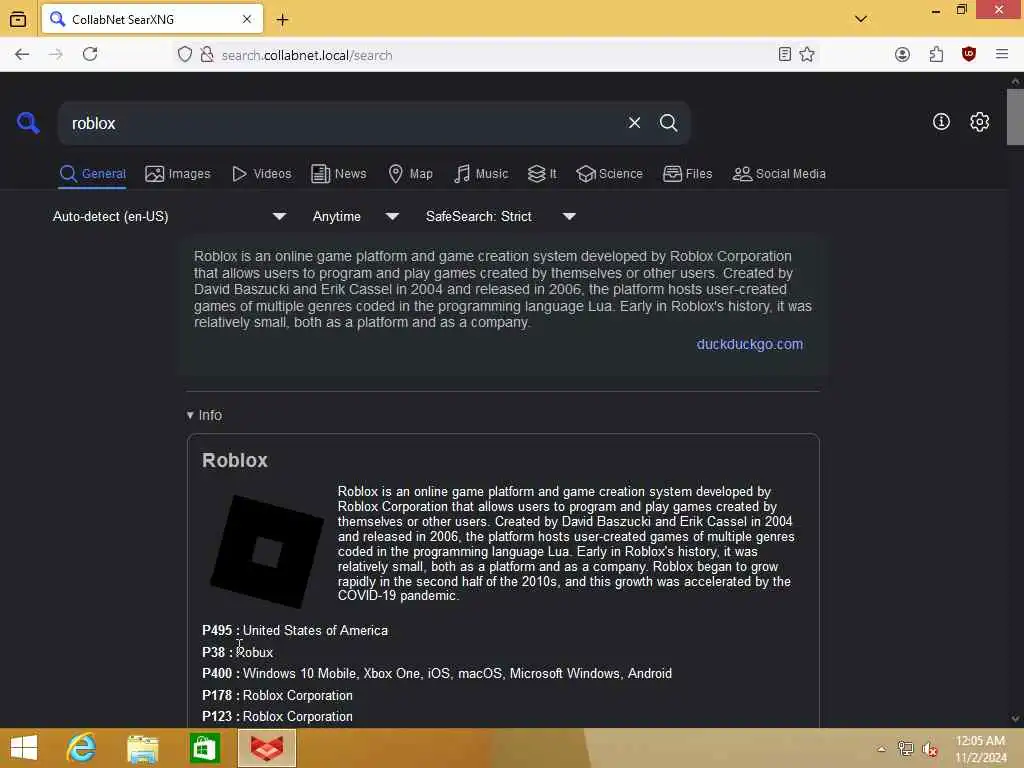Image resolution: width=1024 pixels, height=768 pixels.
Task: Switch to Social Media search tab
Action: pos(779,174)
